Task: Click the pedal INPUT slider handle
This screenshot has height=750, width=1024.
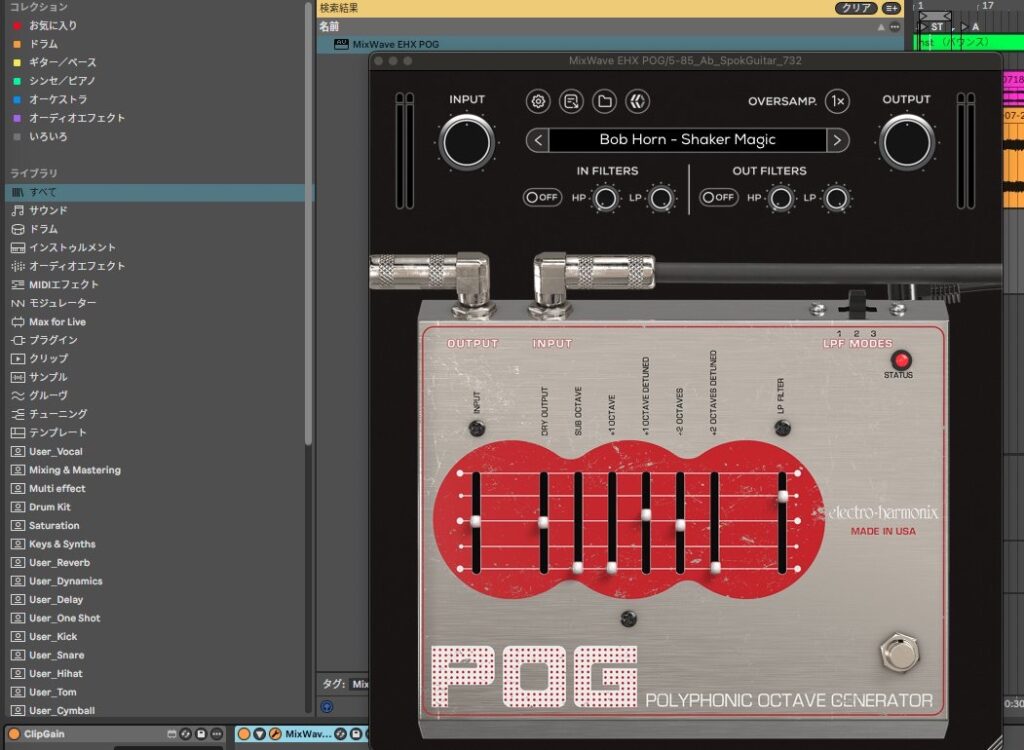Action: 476,521
